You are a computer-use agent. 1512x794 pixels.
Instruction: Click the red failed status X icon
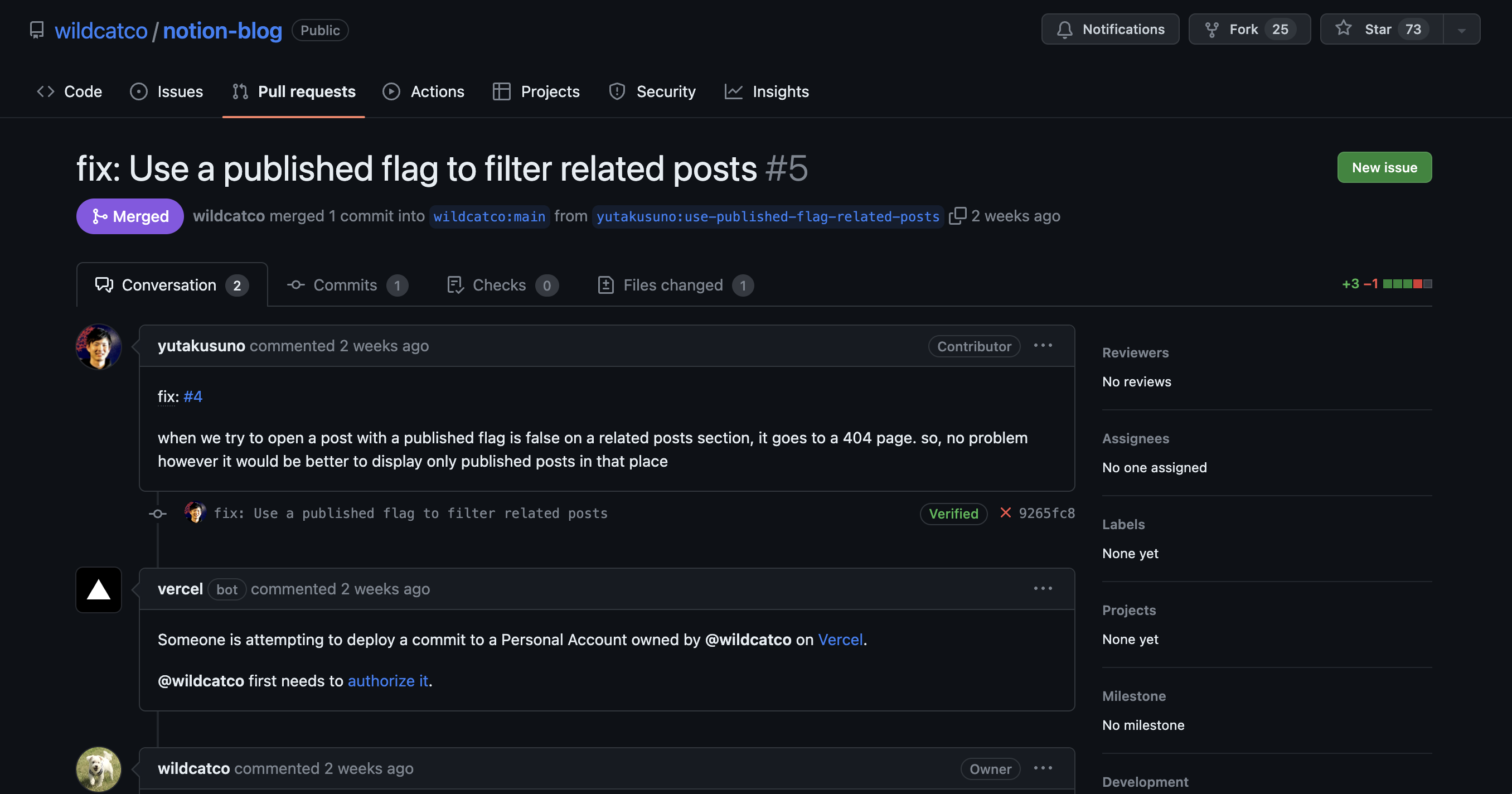coord(1005,513)
